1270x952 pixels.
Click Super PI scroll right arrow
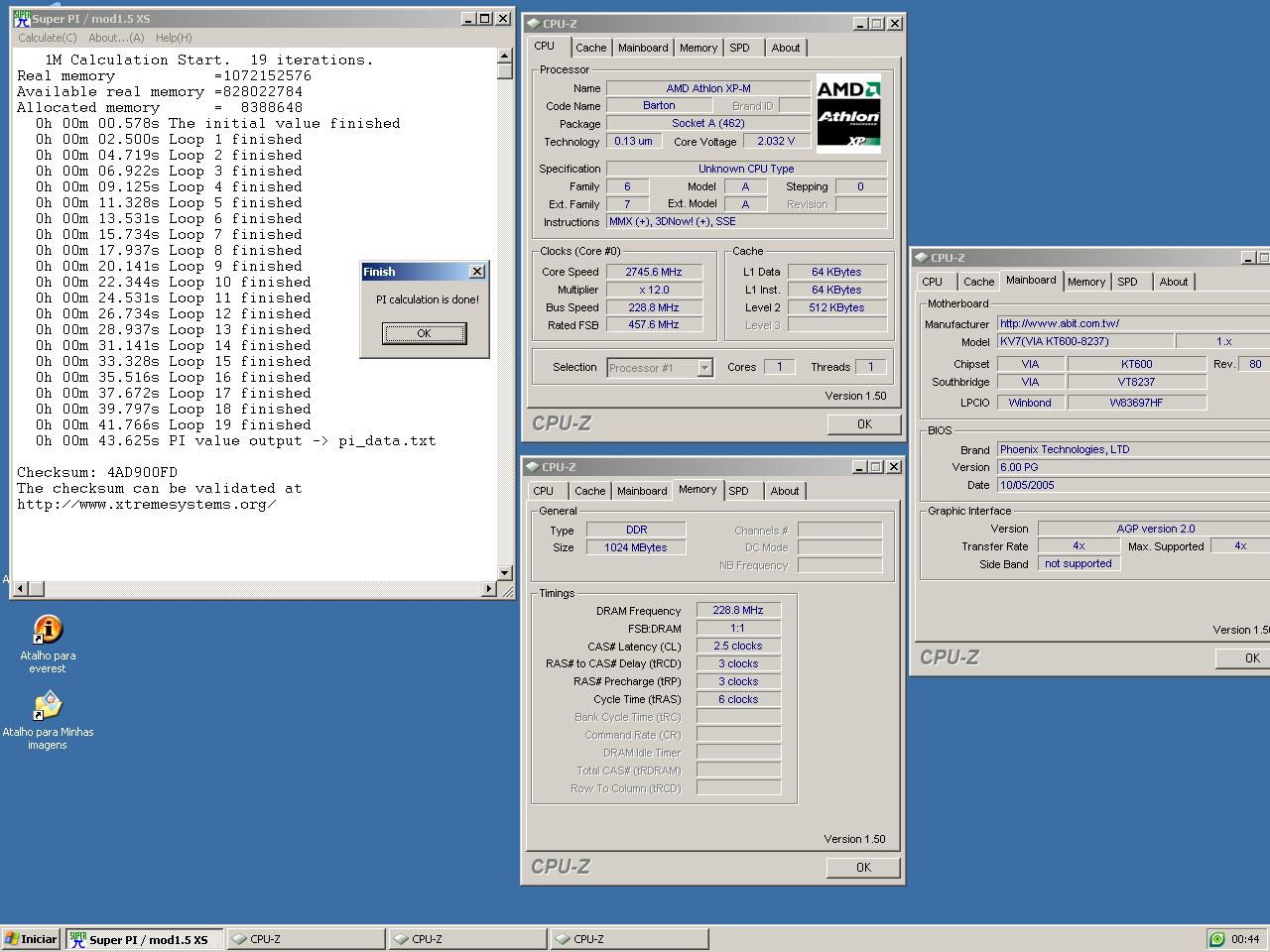tap(488, 588)
